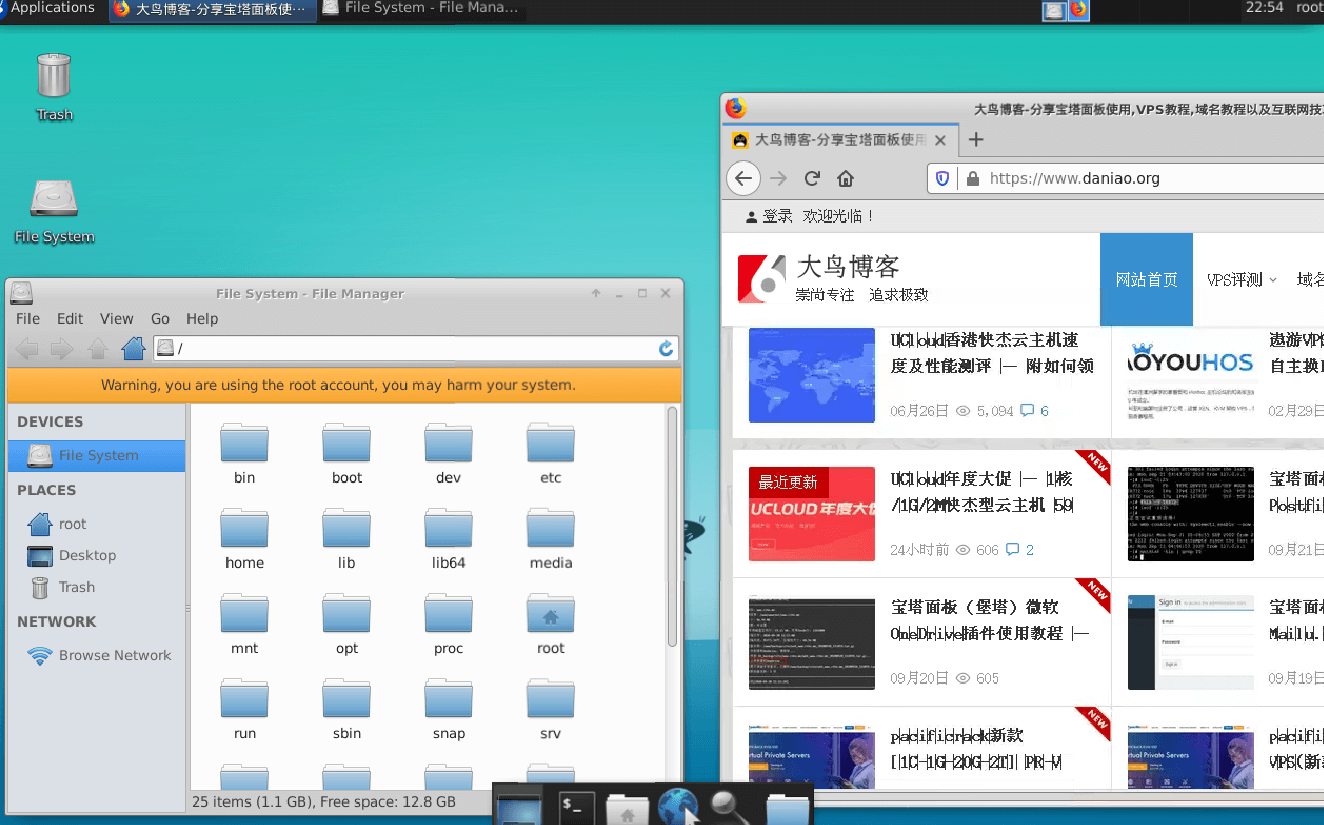
Task: Switch to File System taskbar button in panel
Action: 420,9
